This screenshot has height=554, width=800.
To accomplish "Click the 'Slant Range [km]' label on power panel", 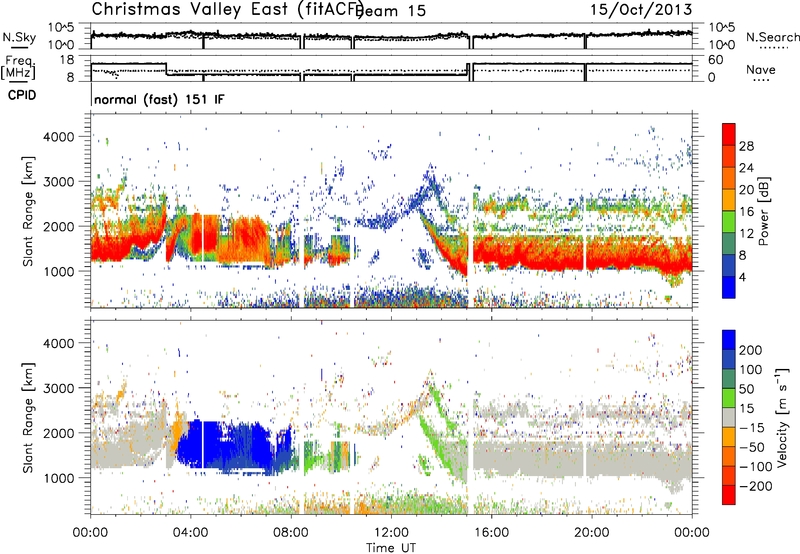I will click(28, 211).
